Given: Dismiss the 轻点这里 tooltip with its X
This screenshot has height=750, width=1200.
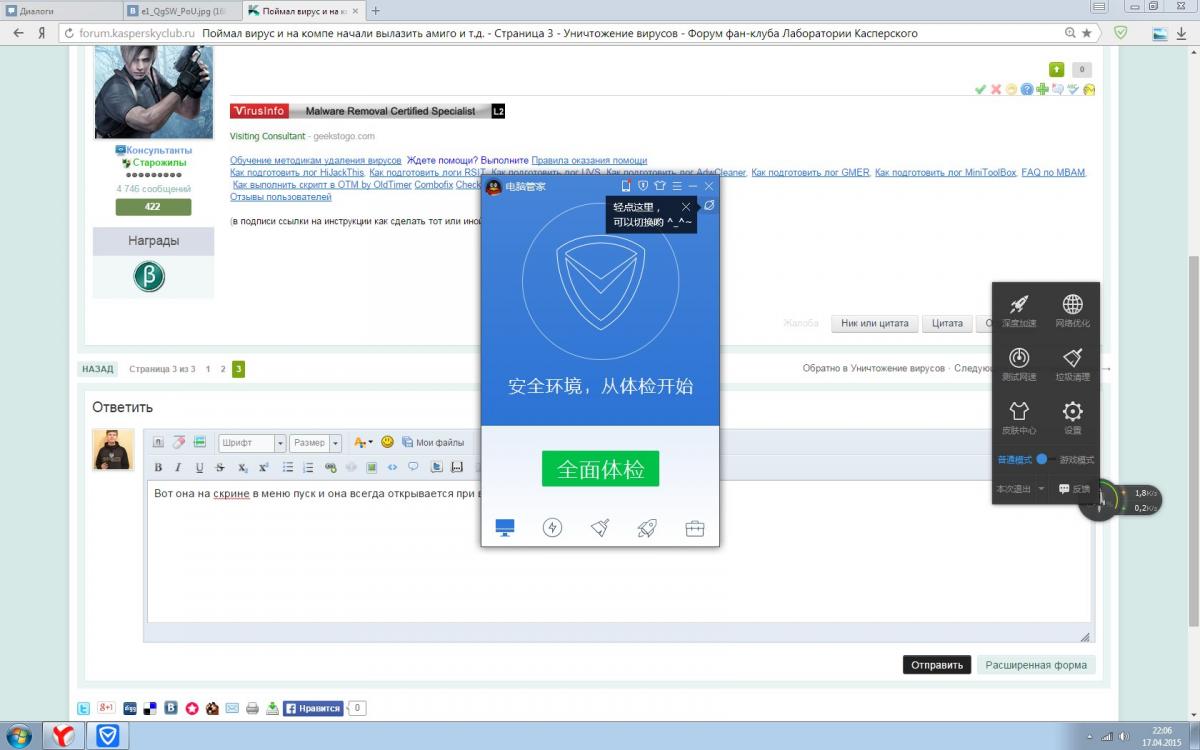Looking at the screenshot, I should point(686,207).
